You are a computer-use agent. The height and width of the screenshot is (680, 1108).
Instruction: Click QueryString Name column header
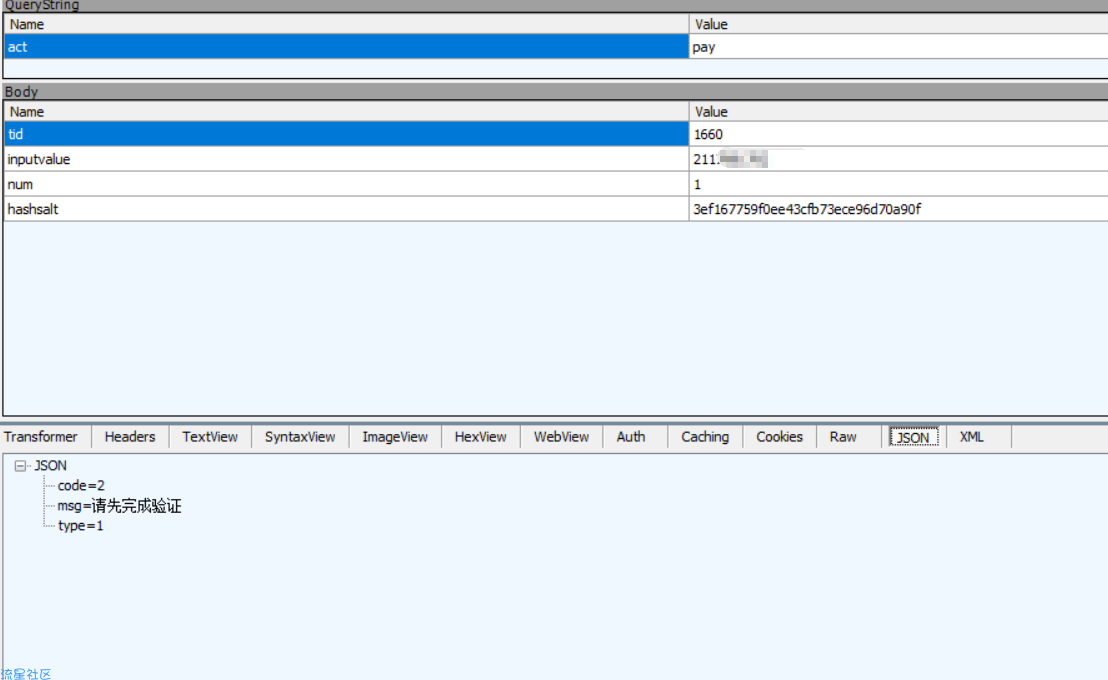tap(346, 24)
